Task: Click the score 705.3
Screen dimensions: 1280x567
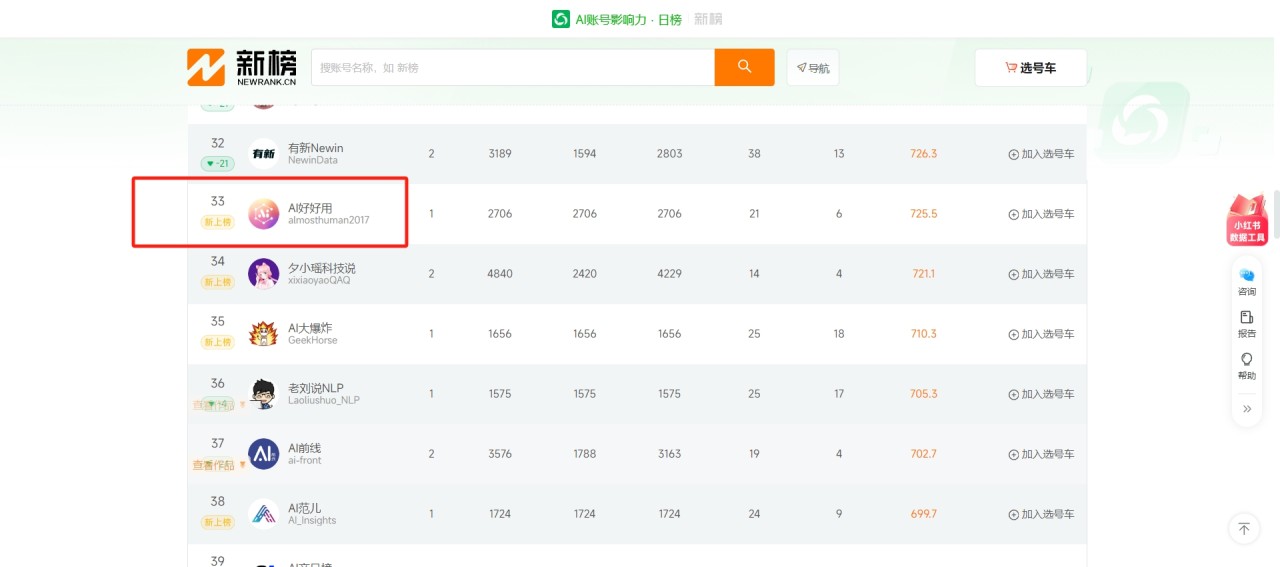Action: [923, 394]
